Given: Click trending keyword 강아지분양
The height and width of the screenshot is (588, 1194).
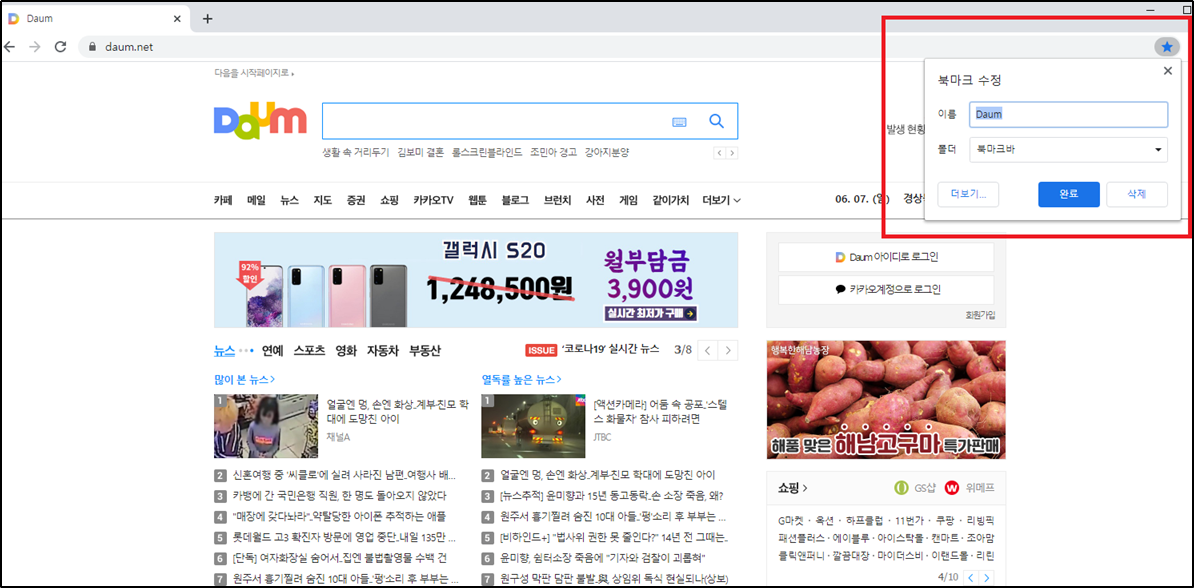Looking at the screenshot, I should coord(607,152).
